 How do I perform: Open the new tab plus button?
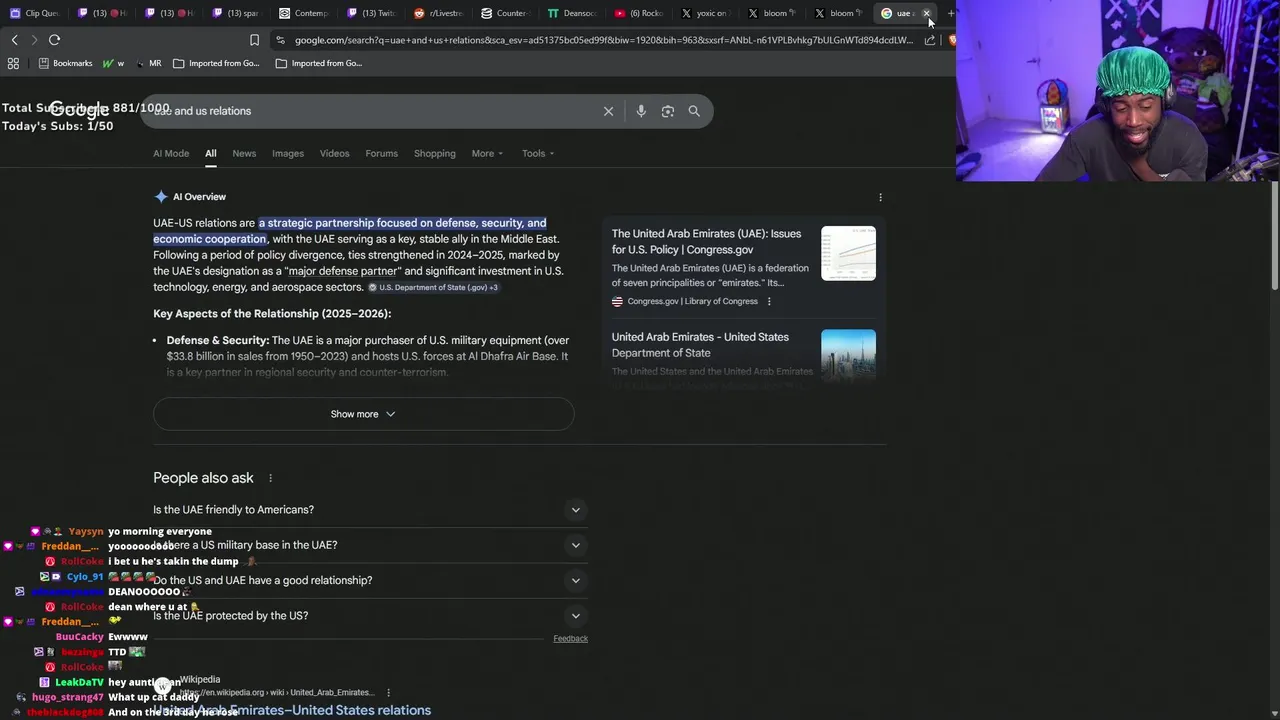pyautogui.click(x=950, y=13)
